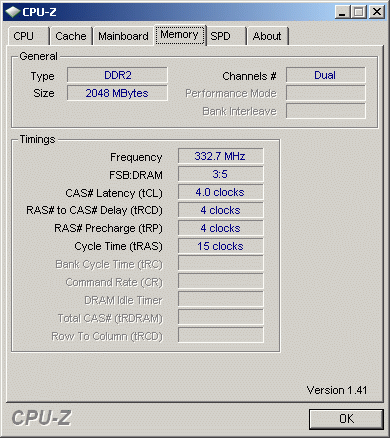Click the disabled maximize button
Image resolution: width=390 pixels, height=438 pixels.
click(x=359, y=12)
